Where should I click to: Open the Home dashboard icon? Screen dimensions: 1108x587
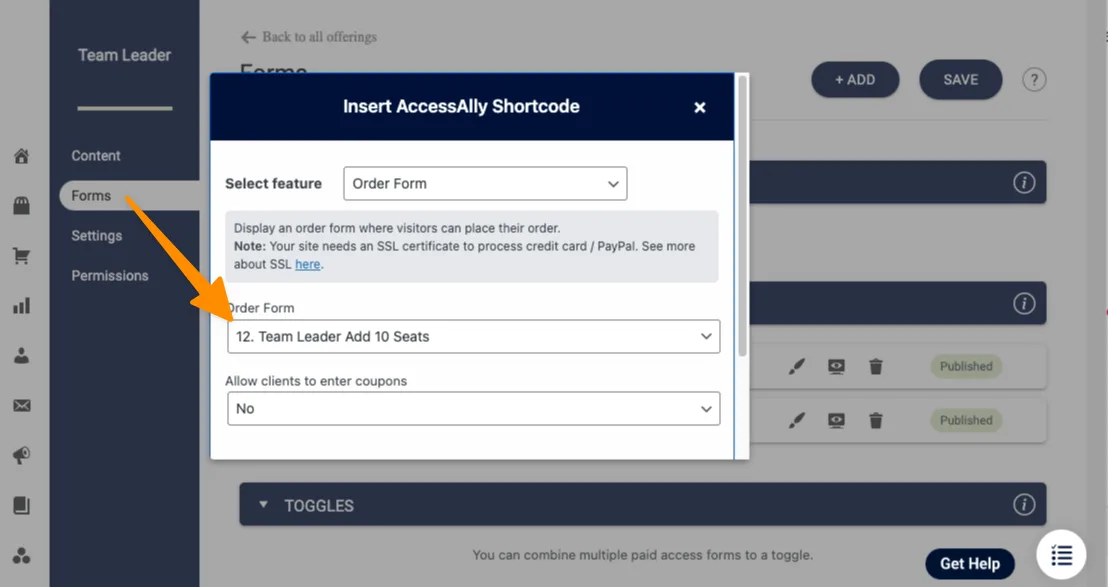22,156
